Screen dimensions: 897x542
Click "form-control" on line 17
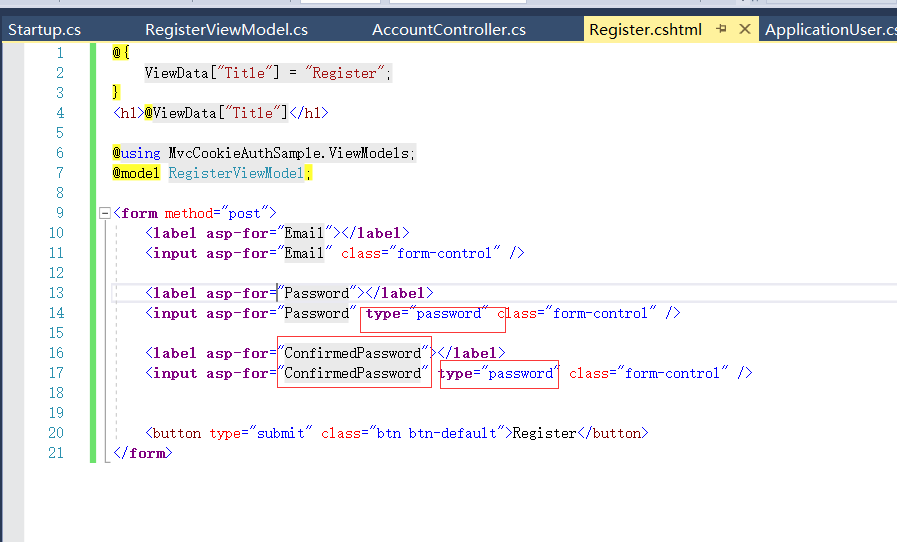(x=672, y=374)
